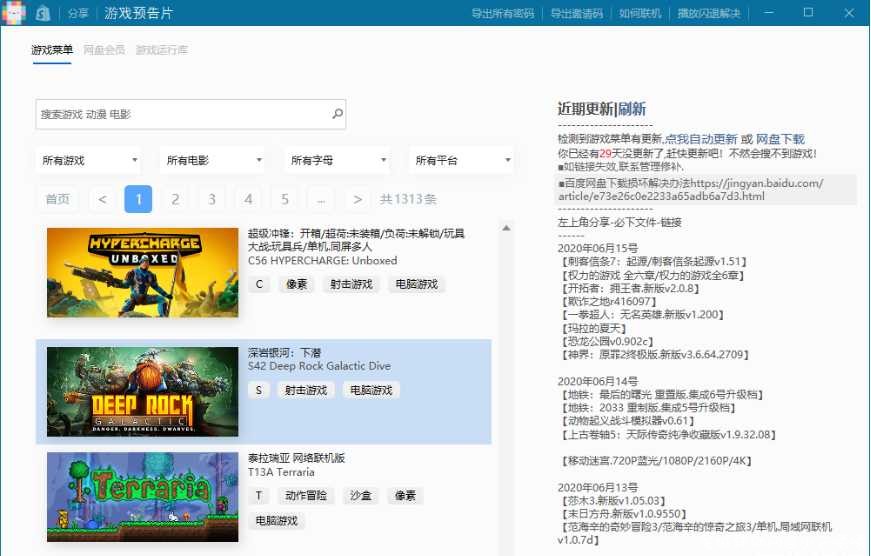Select page 2 in pagination
871x556 pixels.
[x=175, y=199]
